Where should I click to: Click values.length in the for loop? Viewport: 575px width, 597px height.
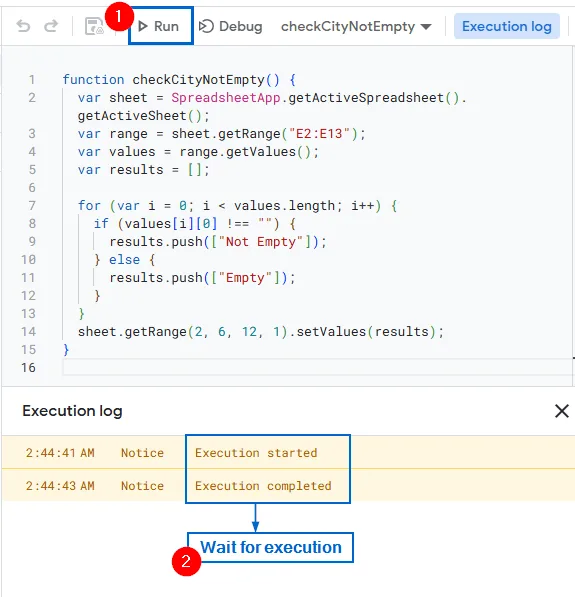coord(284,206)
